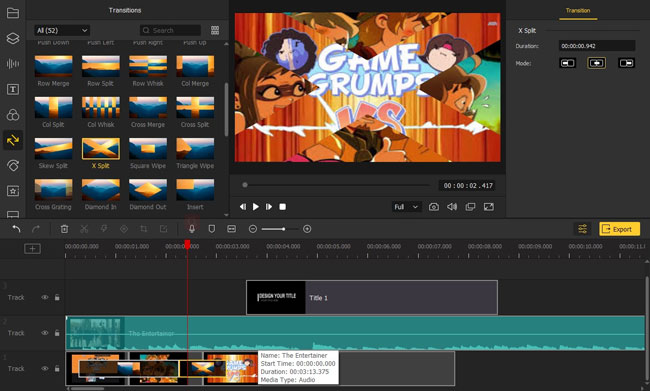This screenshot has width=650, height=391.
Task: Click the timeline zoom slider
Action: [280, 229]
